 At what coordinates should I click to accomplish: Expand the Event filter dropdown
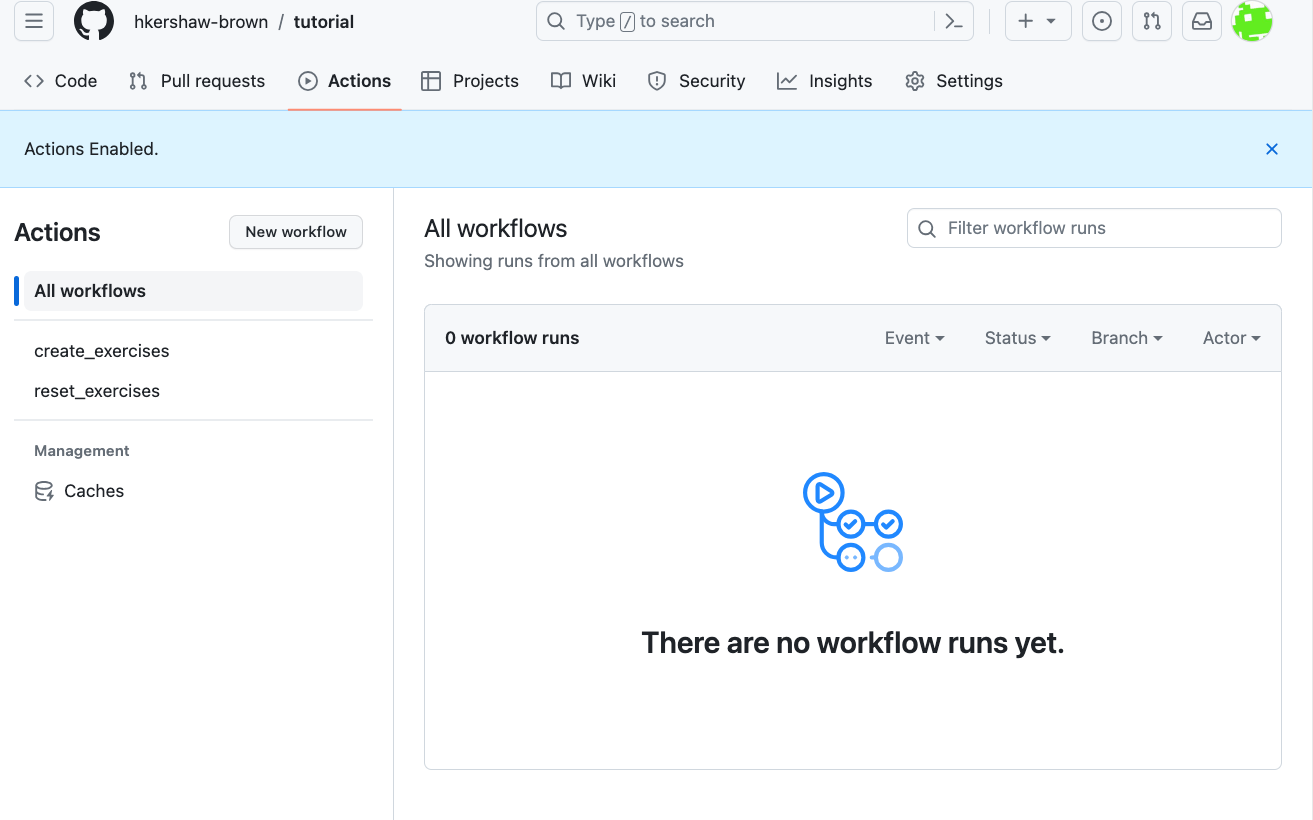click(x=915, y=338)
